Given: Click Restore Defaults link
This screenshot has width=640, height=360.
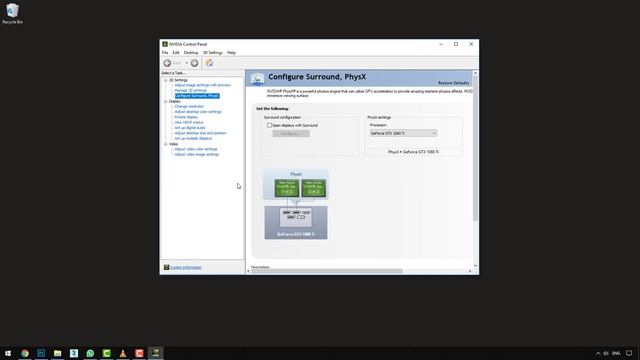Looking at the screenshot, I should [x=453, y=83].
